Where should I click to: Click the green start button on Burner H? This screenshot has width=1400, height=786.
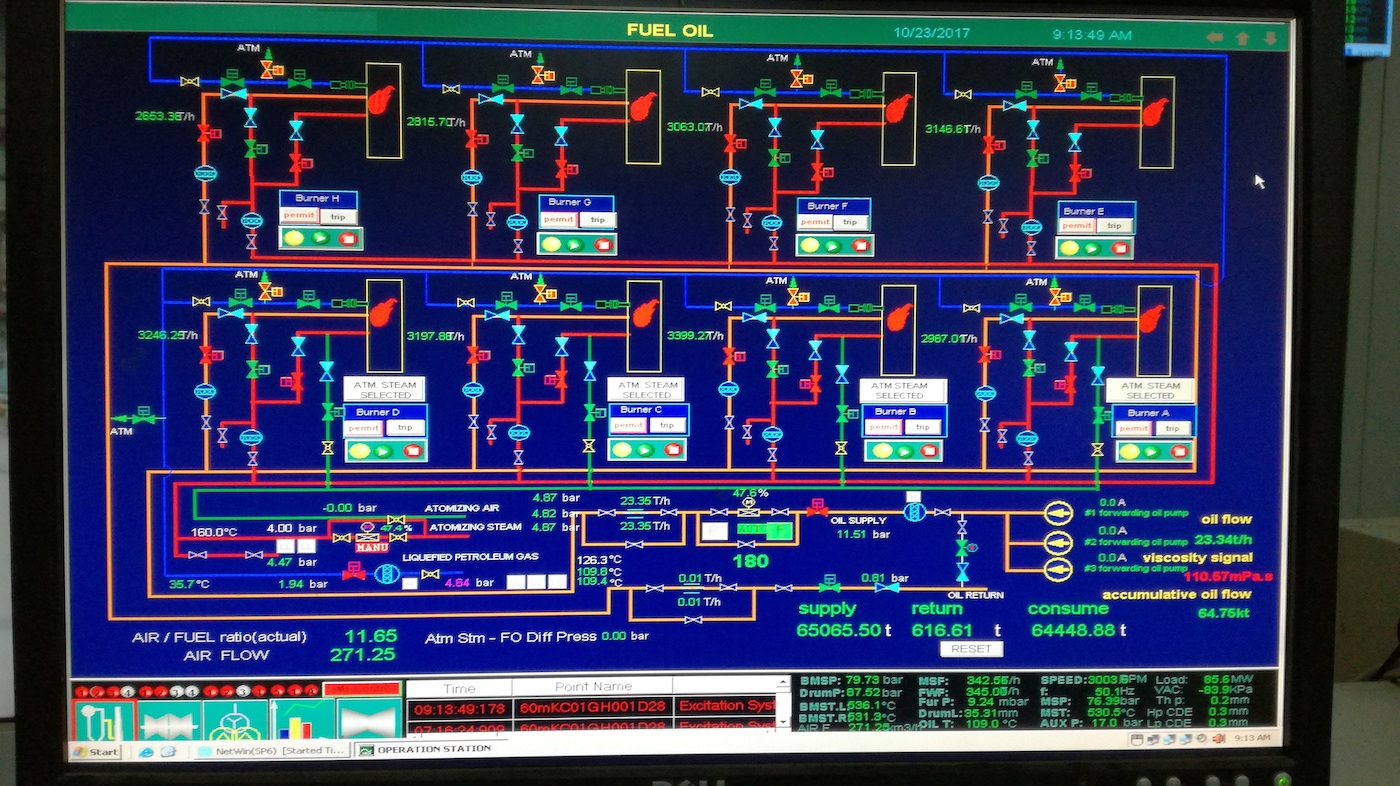pos(320,238)
